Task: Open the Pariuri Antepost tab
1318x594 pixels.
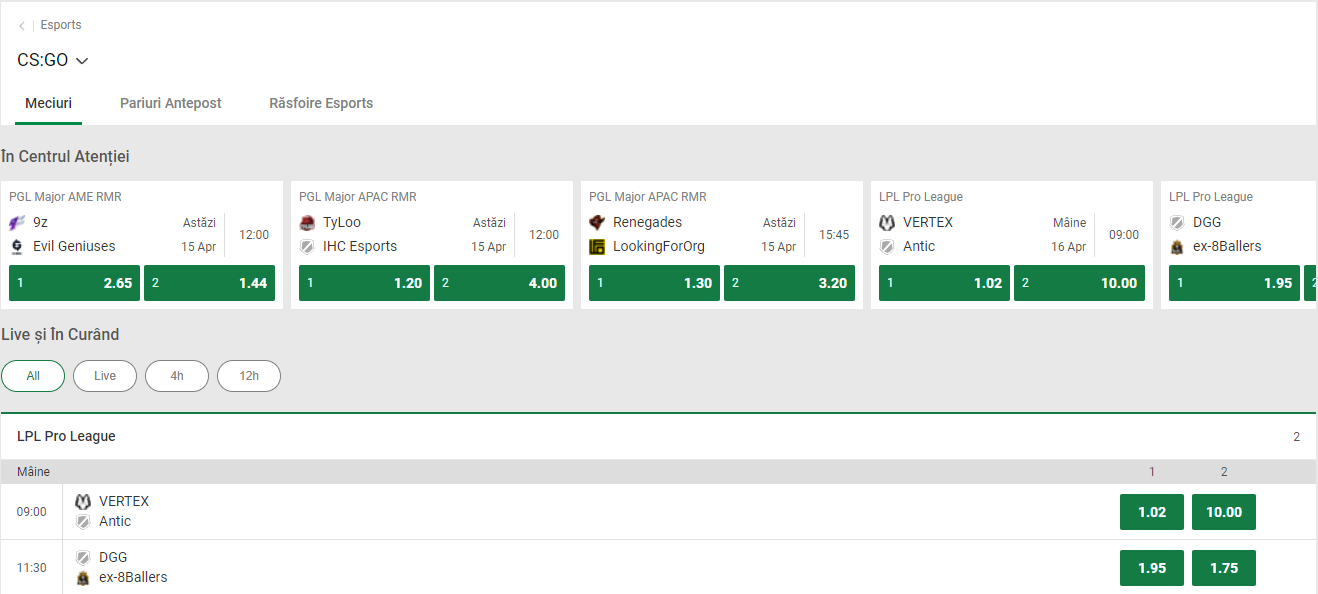Action: coord(171,103)
